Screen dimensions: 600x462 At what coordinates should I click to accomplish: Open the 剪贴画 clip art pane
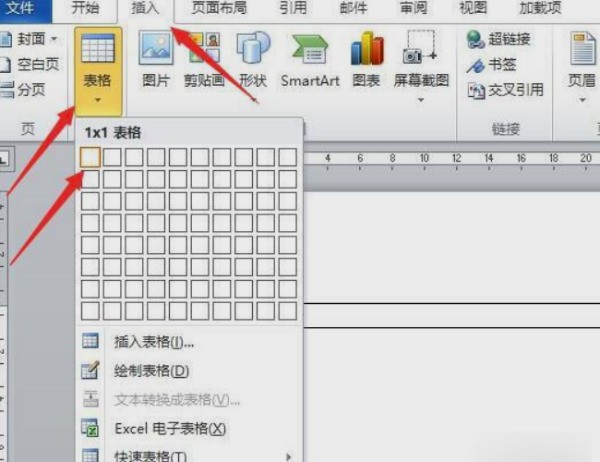204,59
